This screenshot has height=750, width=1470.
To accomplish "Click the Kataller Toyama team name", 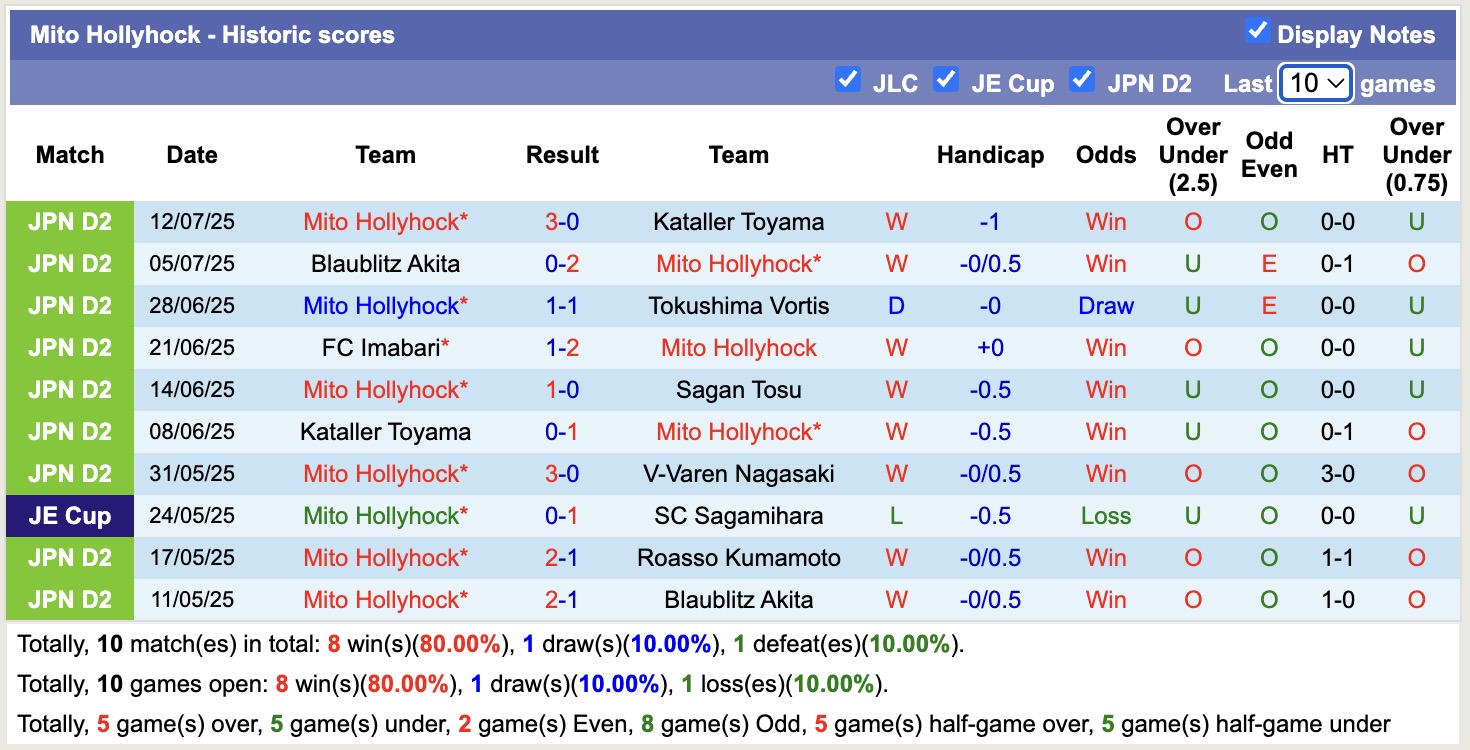I will click(739, 222).
